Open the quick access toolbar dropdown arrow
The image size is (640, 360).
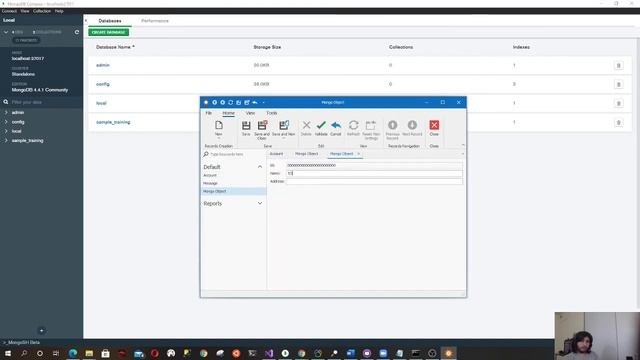point(264,102)
